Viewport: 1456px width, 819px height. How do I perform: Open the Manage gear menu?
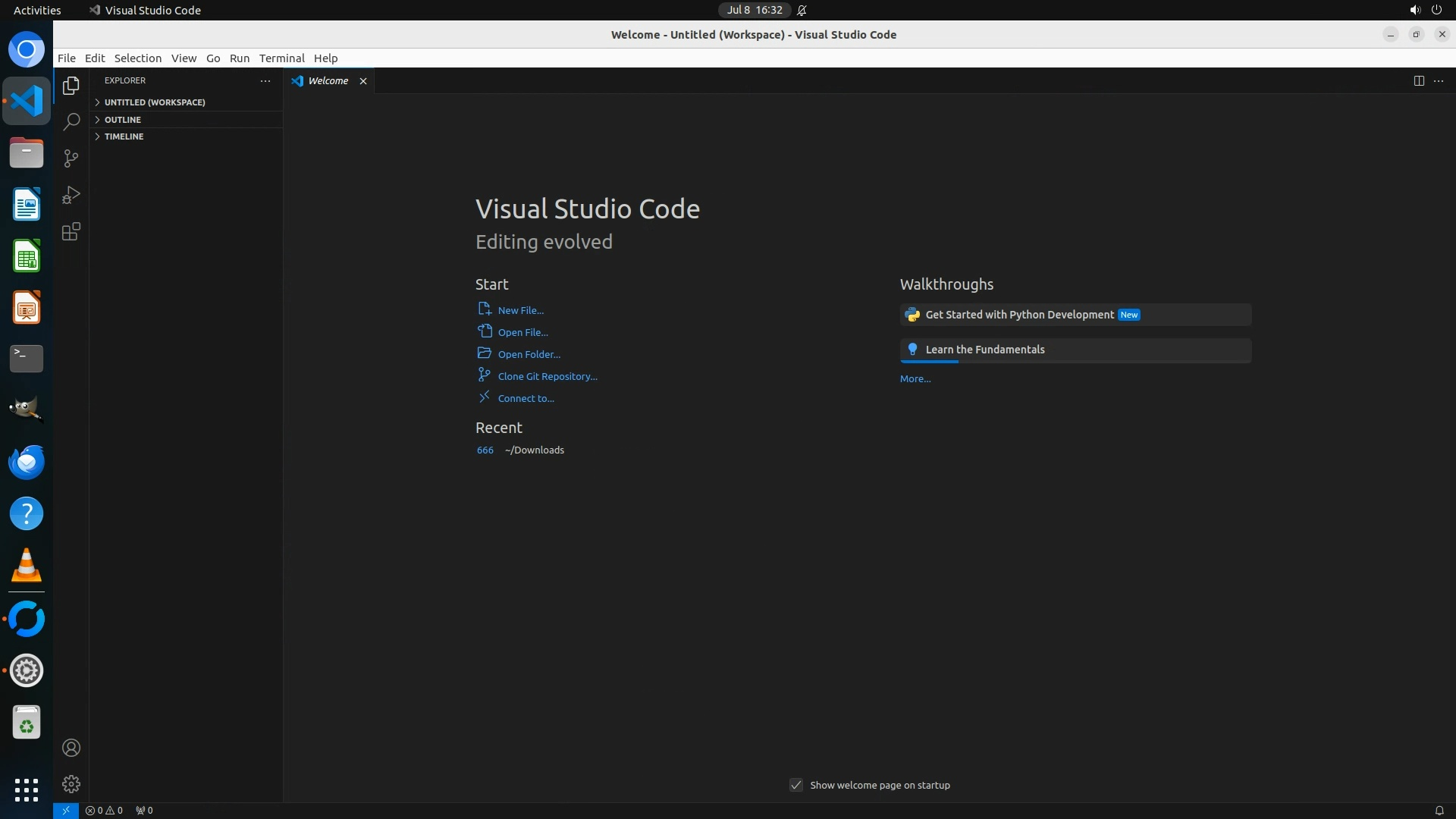coord(71,783)
